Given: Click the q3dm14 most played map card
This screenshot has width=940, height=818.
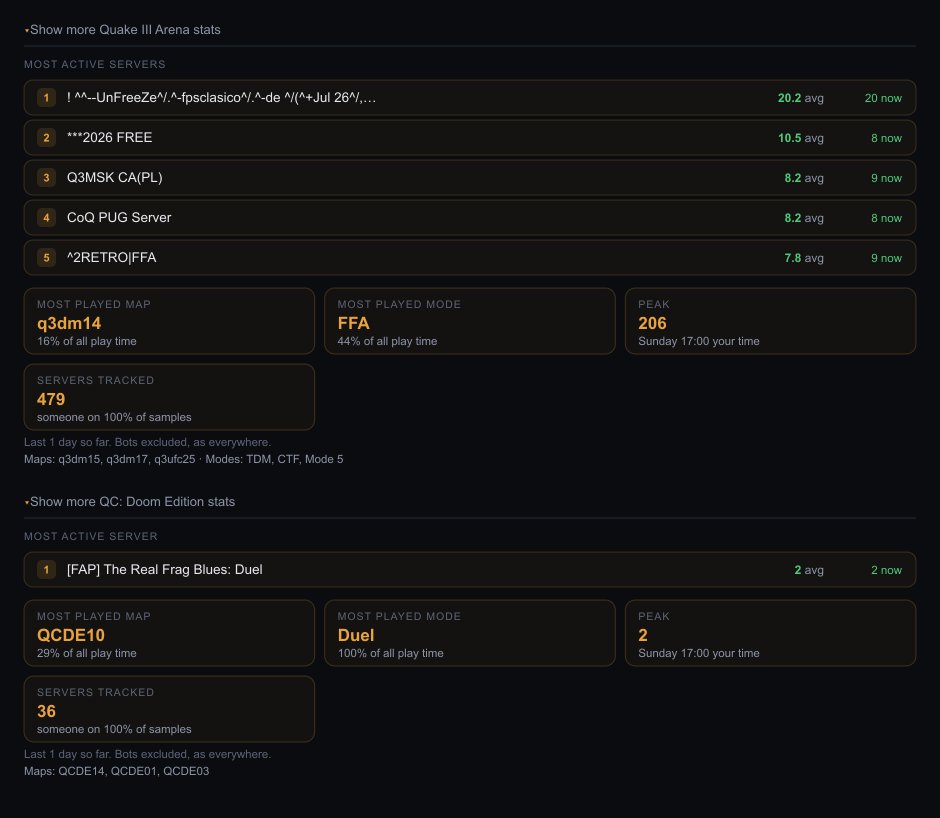Looking at the screenshot, I should [x=169, y=321].
